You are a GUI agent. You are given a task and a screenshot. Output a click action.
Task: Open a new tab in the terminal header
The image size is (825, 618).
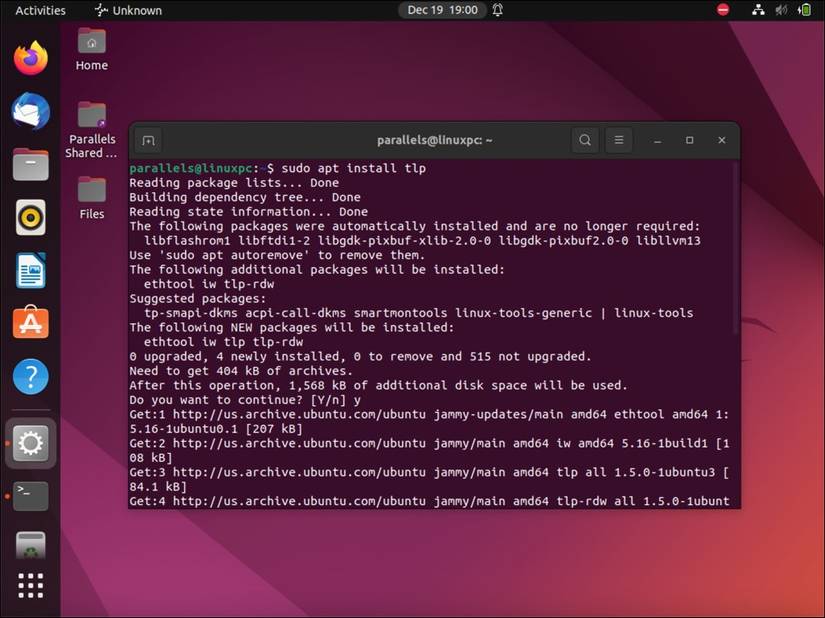pos(148,140)
